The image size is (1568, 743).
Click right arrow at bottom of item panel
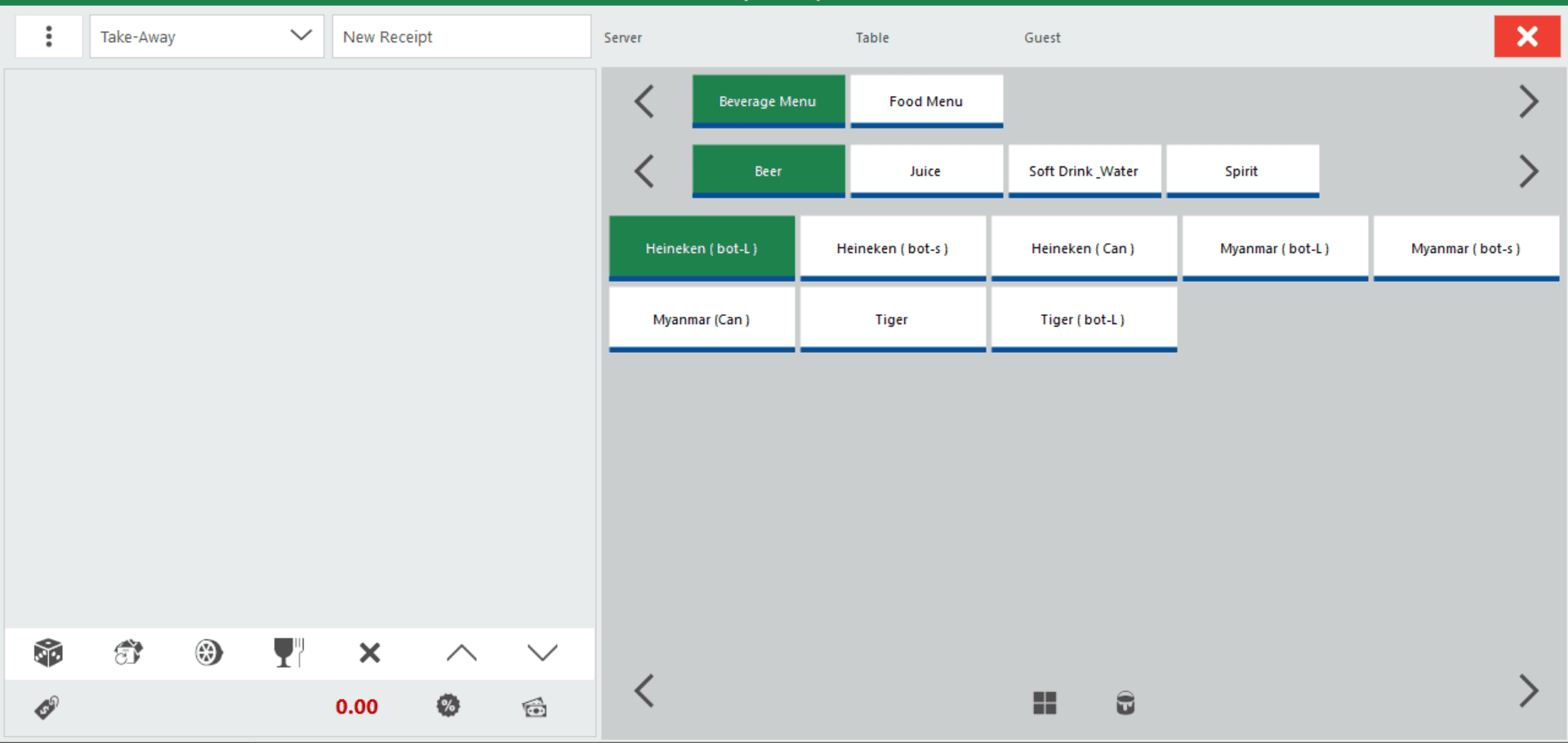1529,691
